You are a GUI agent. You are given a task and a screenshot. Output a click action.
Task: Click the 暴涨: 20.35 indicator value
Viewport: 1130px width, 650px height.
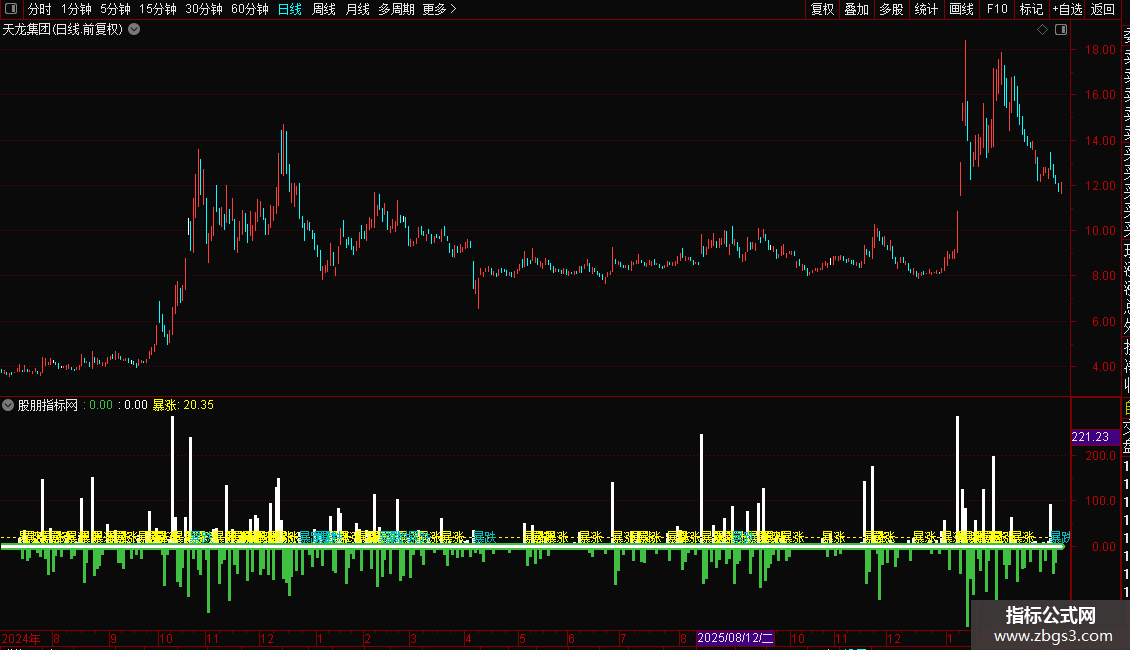click(183, 405)
